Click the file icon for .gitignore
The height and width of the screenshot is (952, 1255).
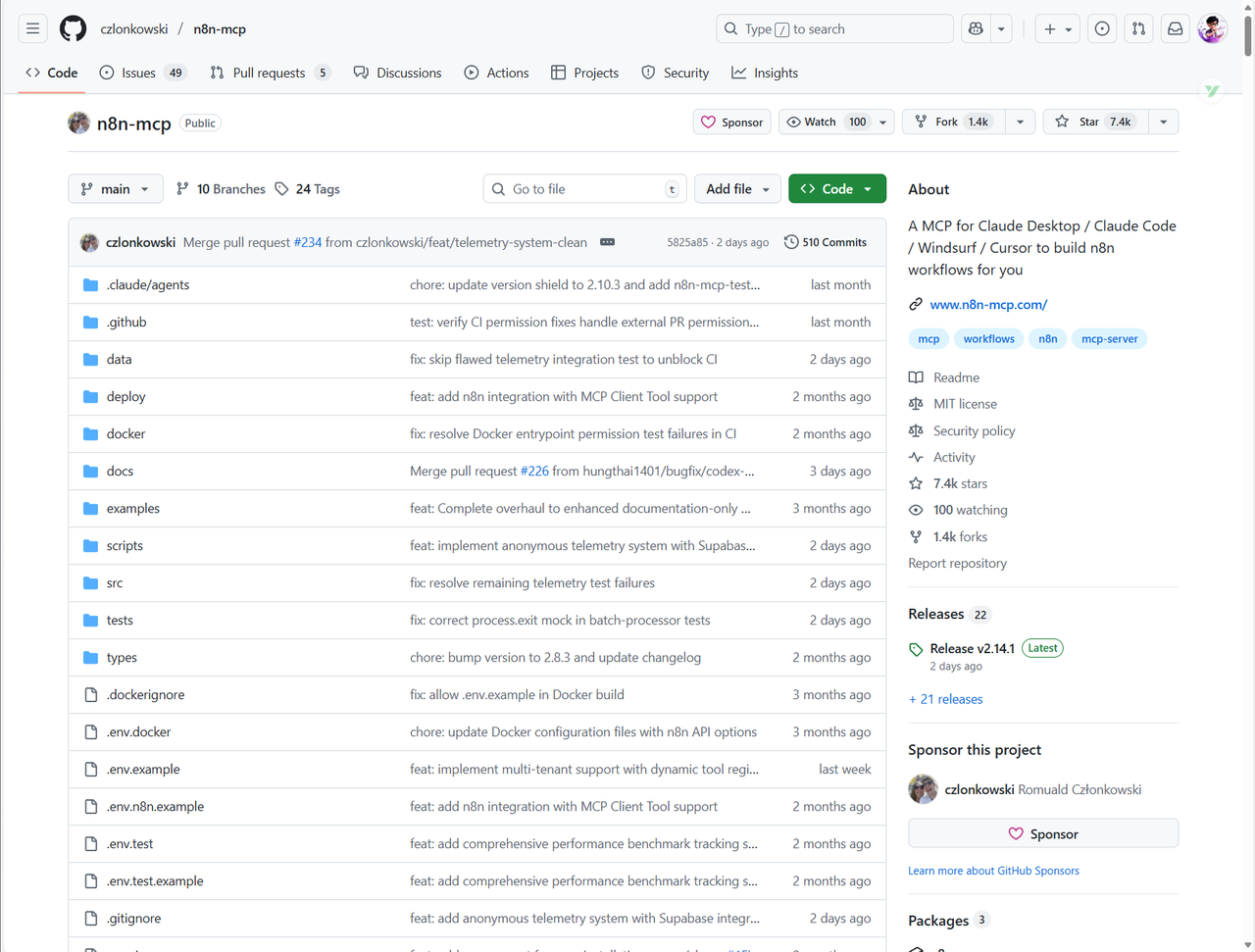pos(91,918)
